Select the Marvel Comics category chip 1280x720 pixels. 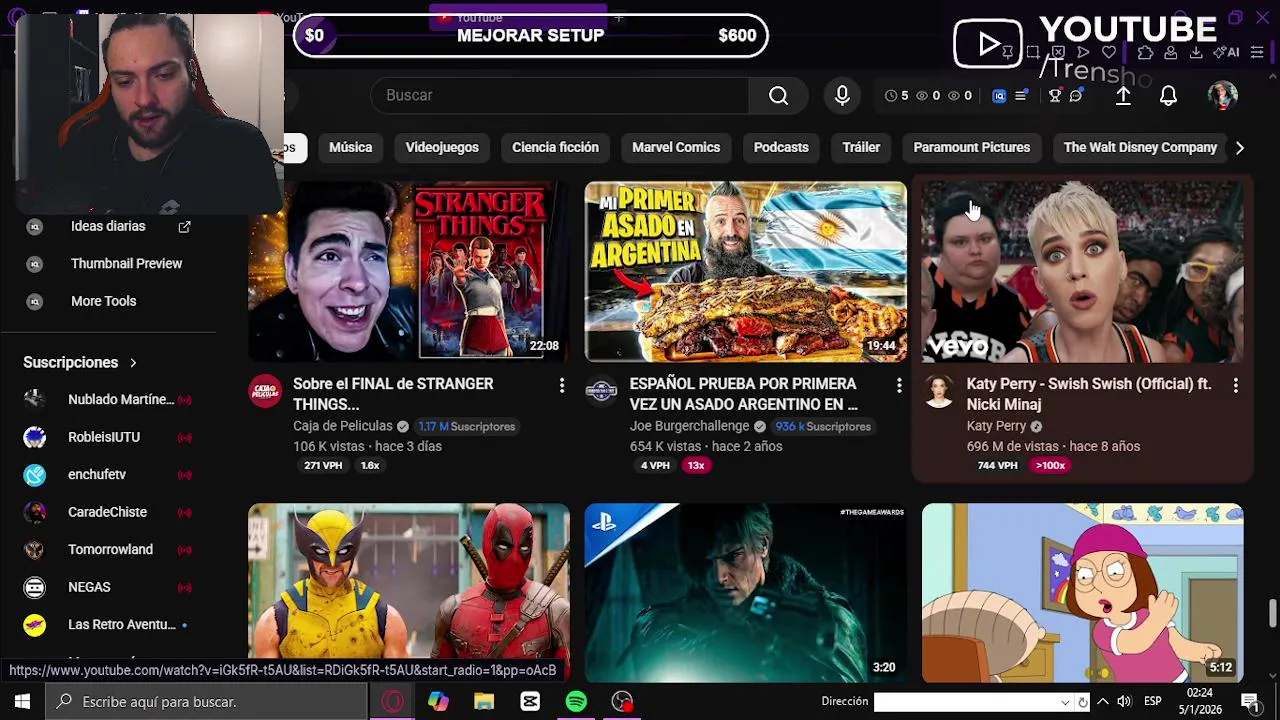tap(676, 147)
